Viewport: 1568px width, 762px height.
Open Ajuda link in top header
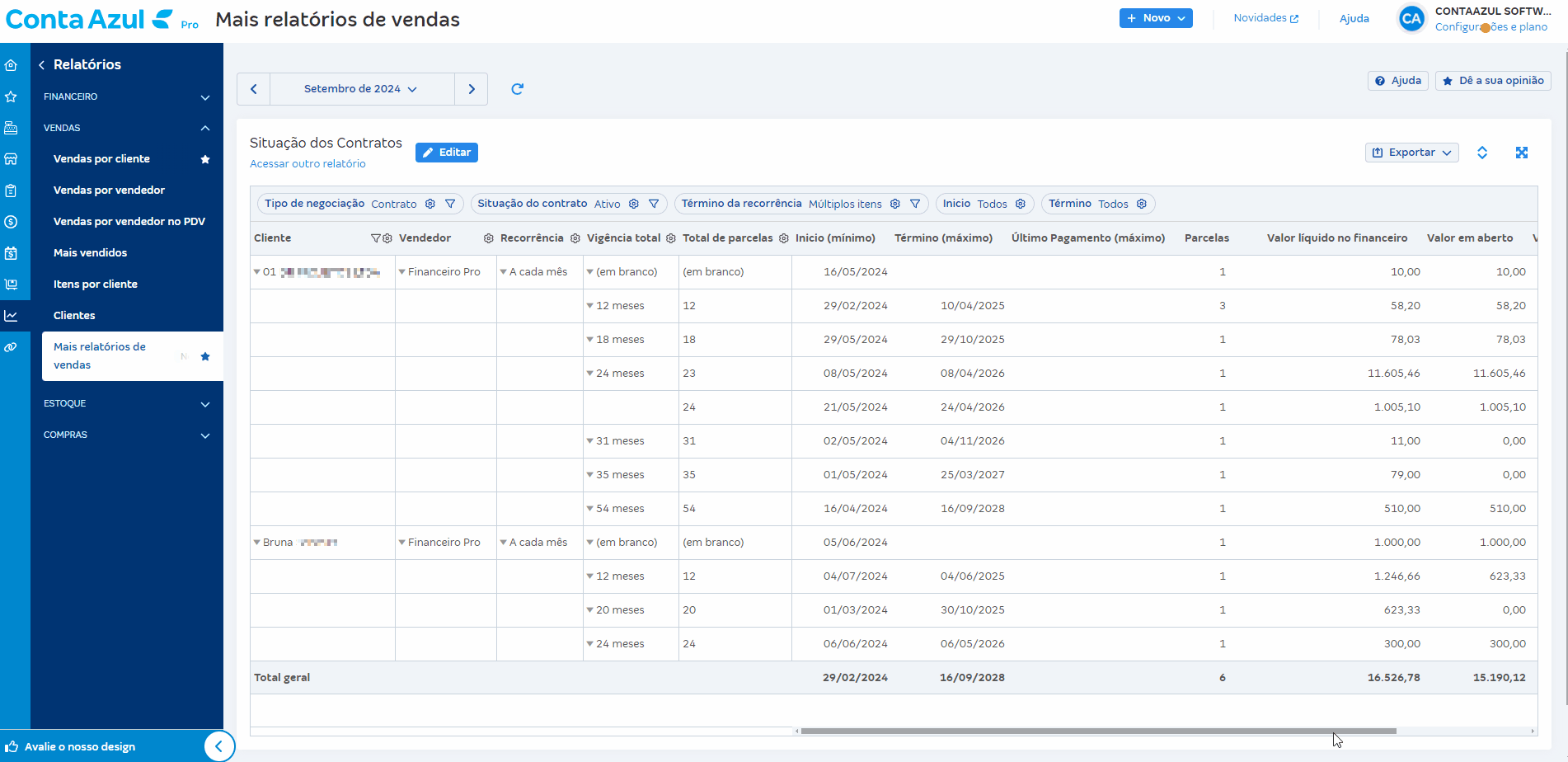[1354, 18]
